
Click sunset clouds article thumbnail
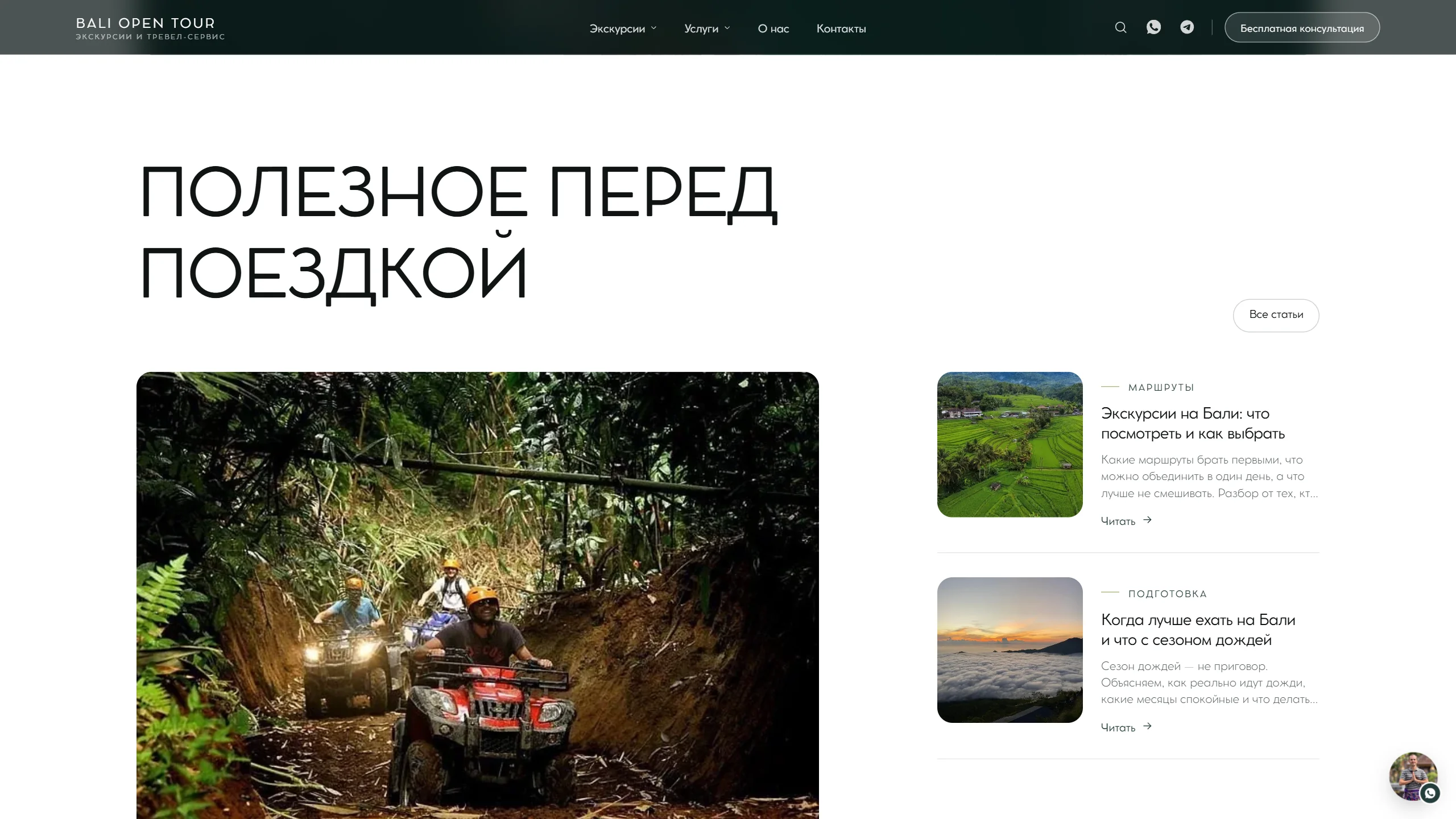[x=1010, y=650]
